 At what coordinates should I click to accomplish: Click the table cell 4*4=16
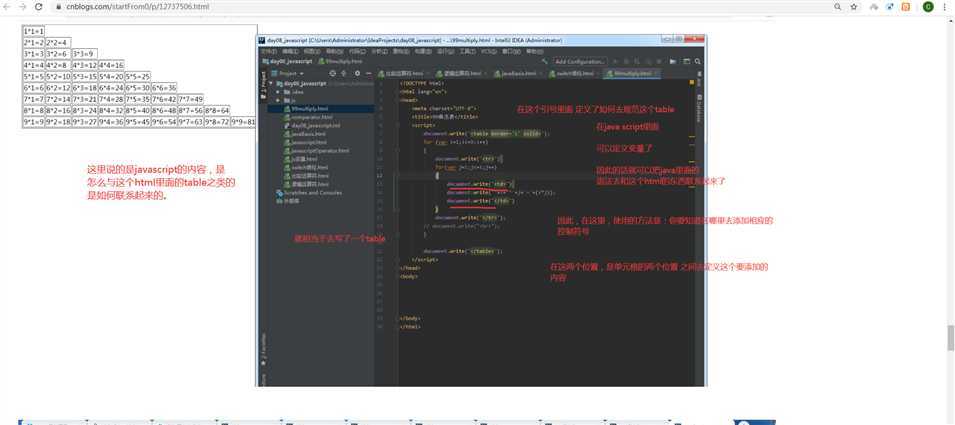[111, 65]
